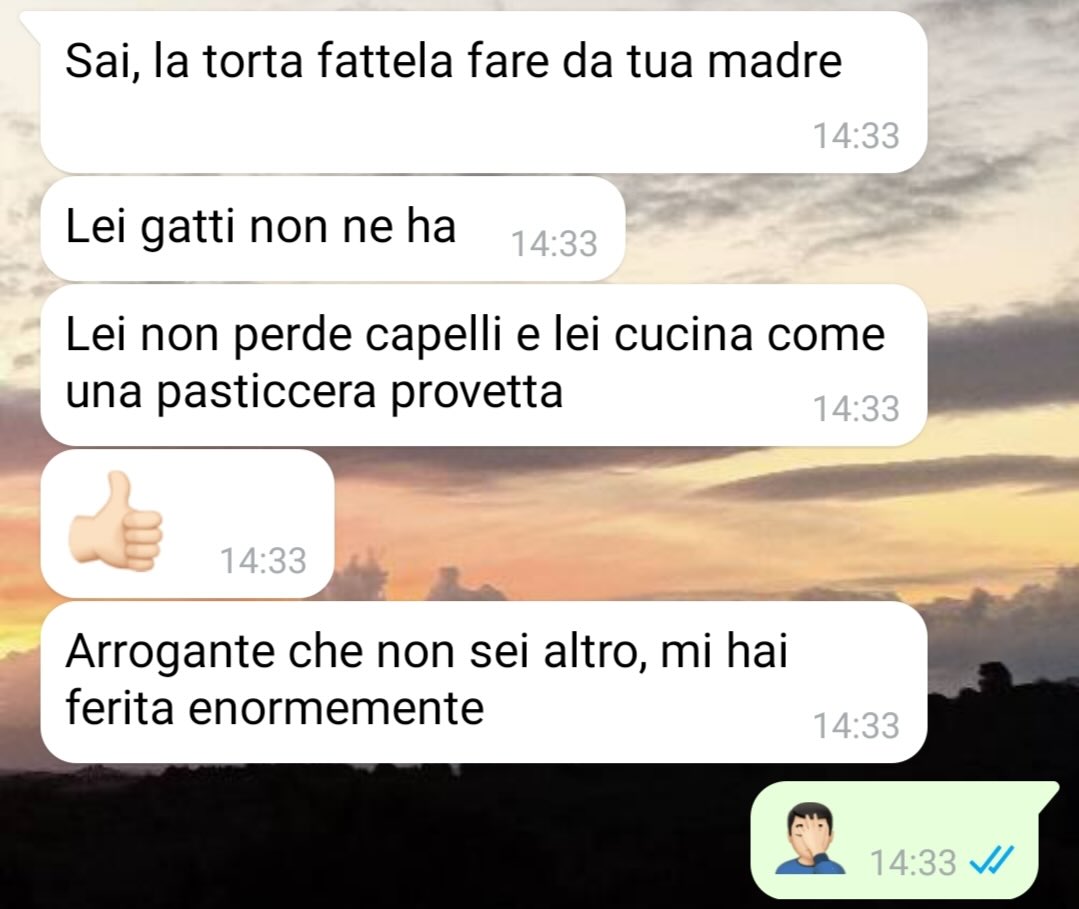This screenshot has width=1079, height=909.
Task: Tap the facepalm emoji in green bubble
Action: coord(809,841)
